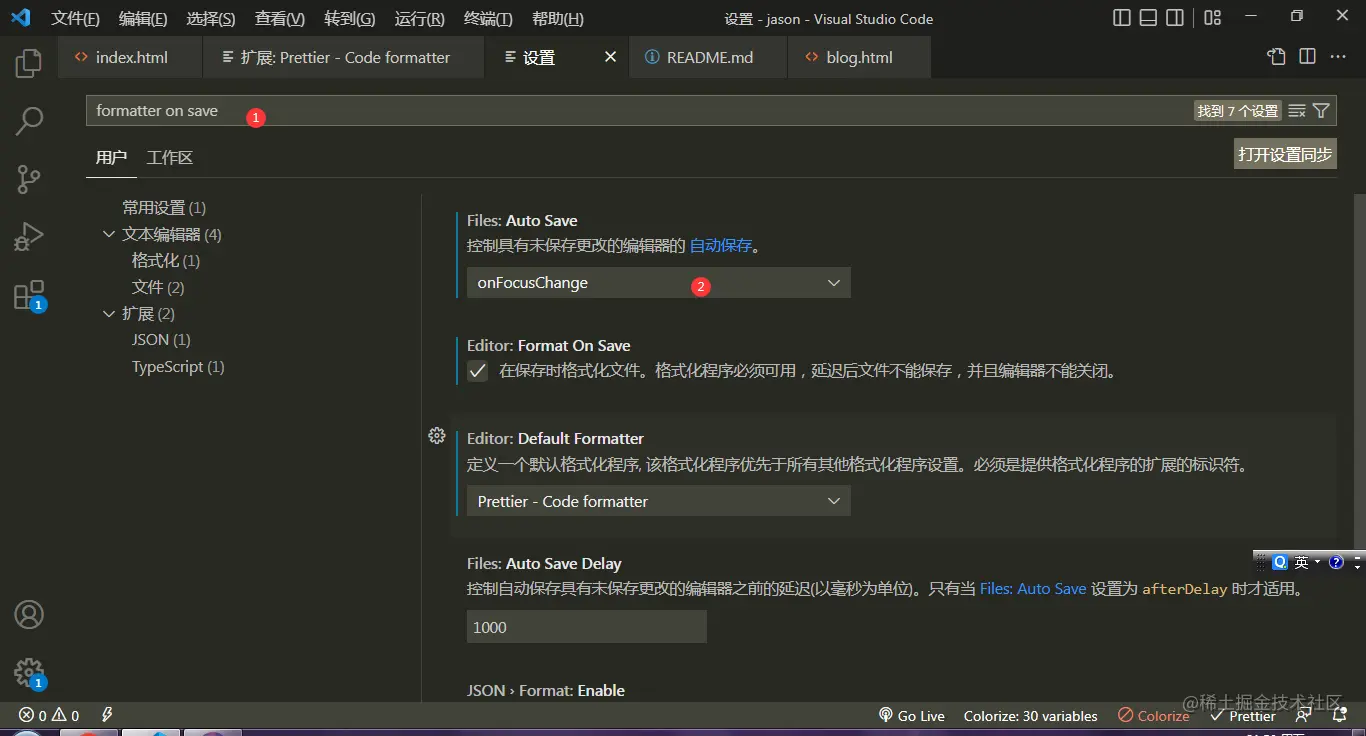
Task: Open the 选择(S) menu
Action: (211, 18)
